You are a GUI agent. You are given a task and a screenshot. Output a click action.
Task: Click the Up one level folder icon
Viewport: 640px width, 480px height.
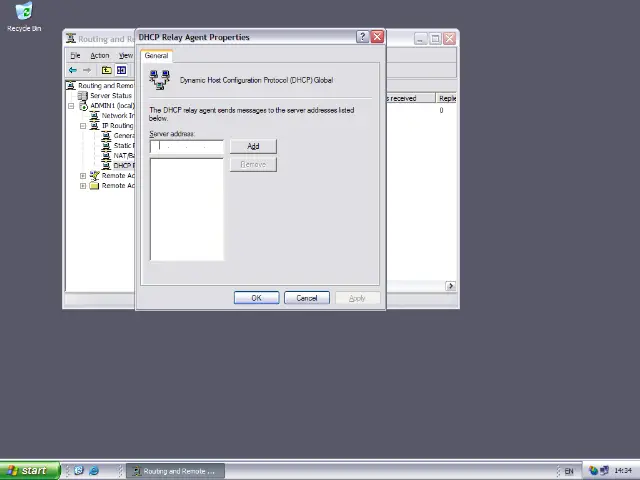pyautogui.click(x=107, y=70)
